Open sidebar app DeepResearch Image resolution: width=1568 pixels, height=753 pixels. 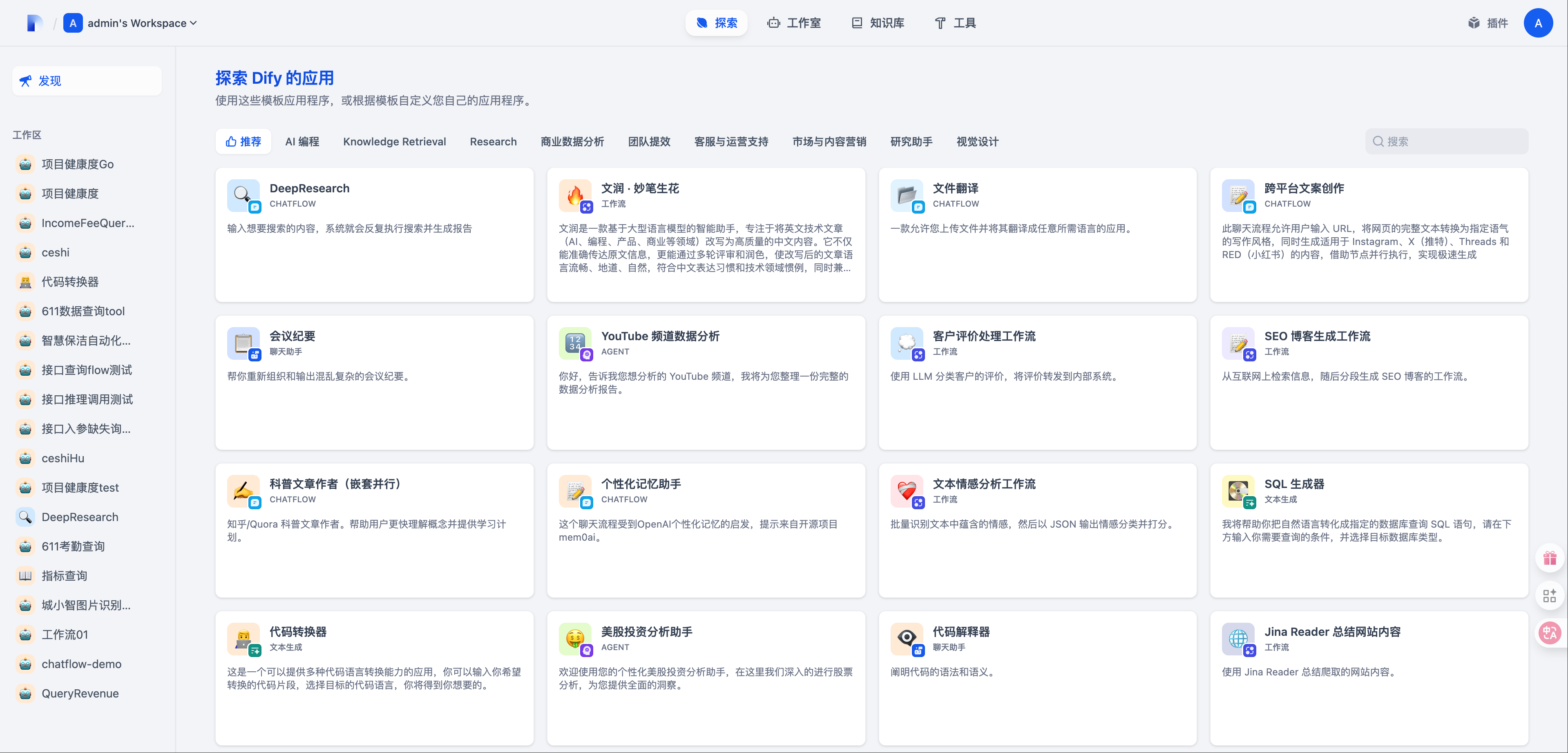pyautogui.click(x=87, y=517)
